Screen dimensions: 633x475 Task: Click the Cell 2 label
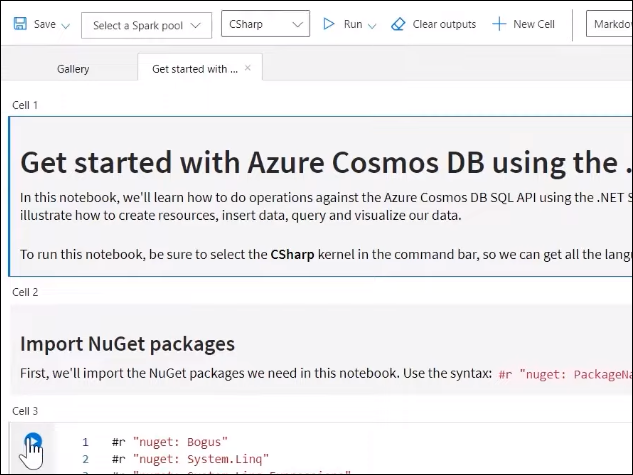[x=25, y=292]
